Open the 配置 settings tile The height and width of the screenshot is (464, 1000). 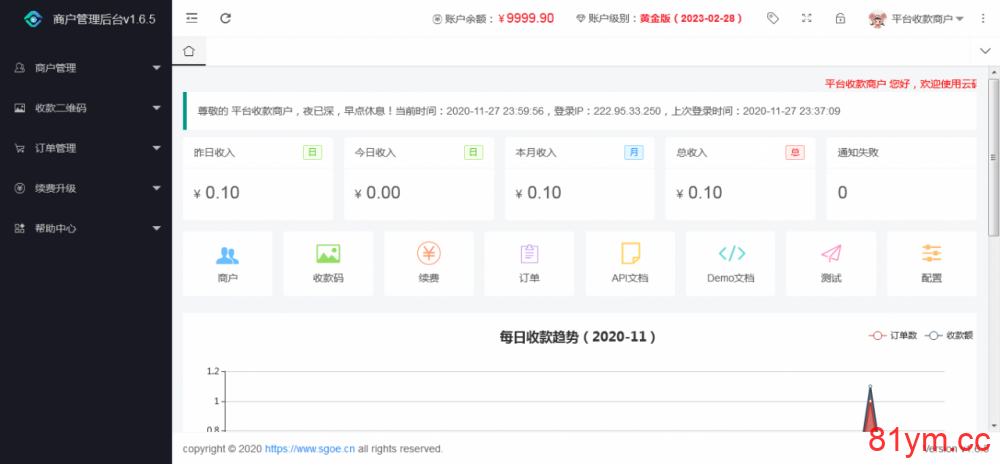(x=932, y=263)
